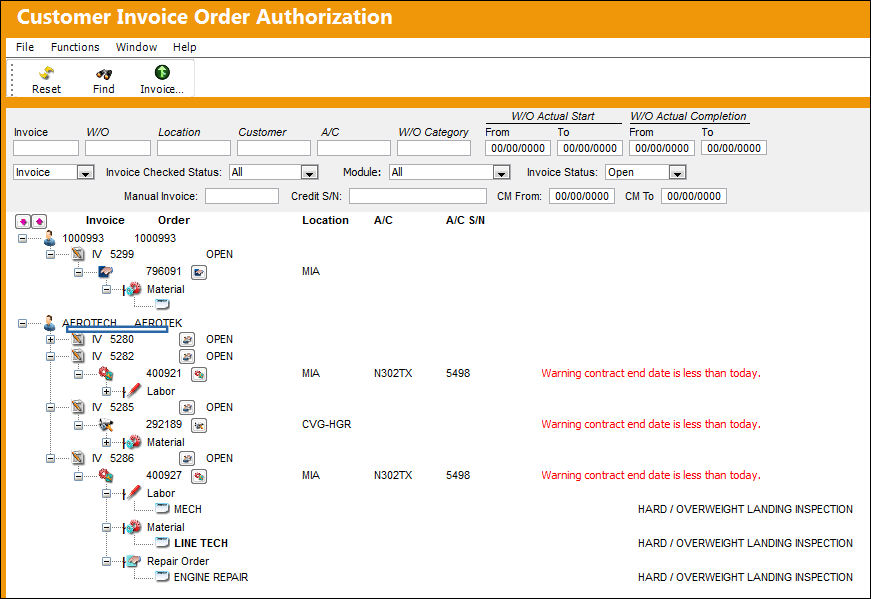Click the work order gear icon for 400921
Image resolution: width=871 pixels, height=599 pixels.
point(106,373)
